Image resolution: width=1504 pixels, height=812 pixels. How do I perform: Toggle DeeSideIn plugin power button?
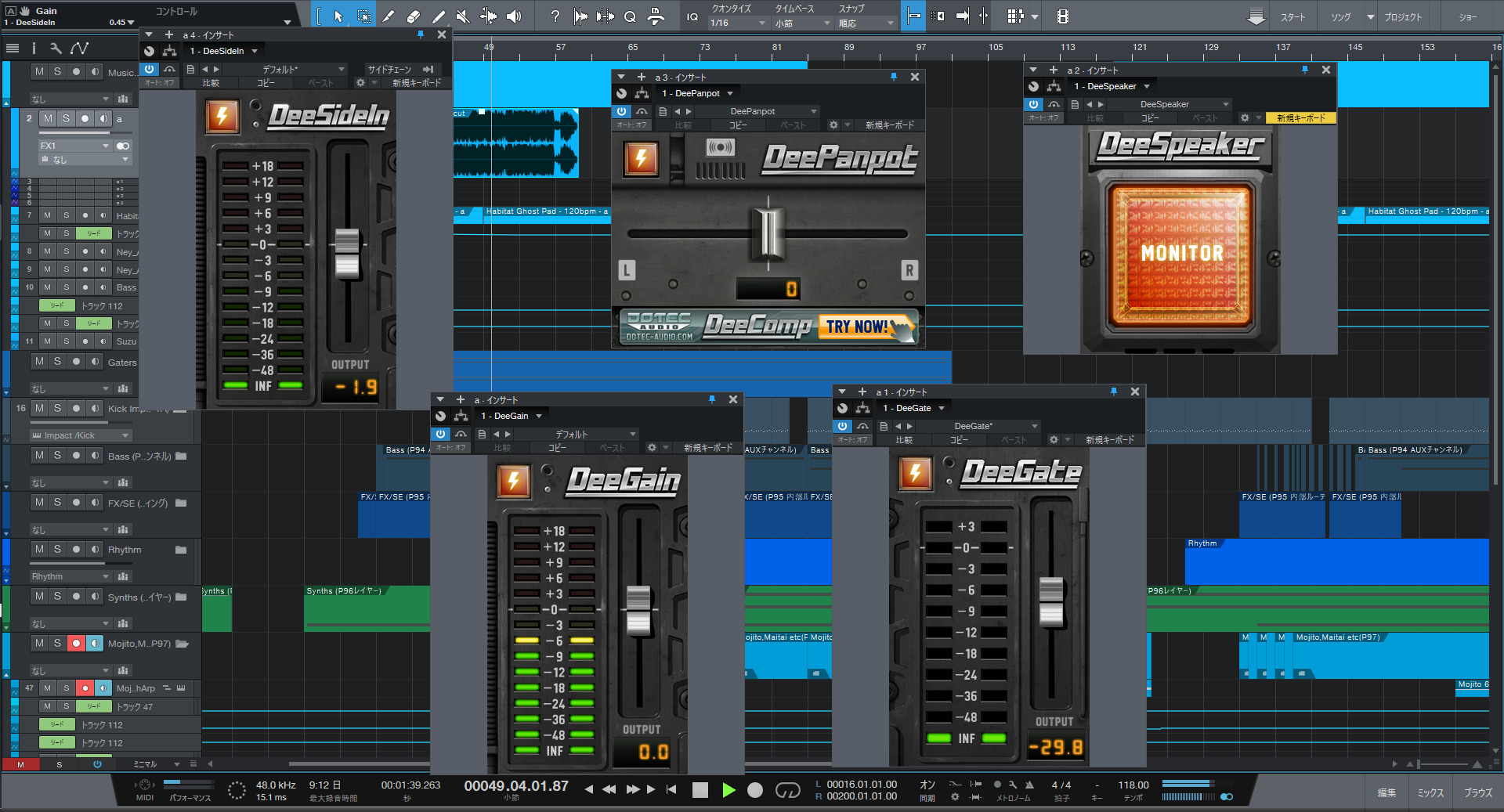pos(149,69)
